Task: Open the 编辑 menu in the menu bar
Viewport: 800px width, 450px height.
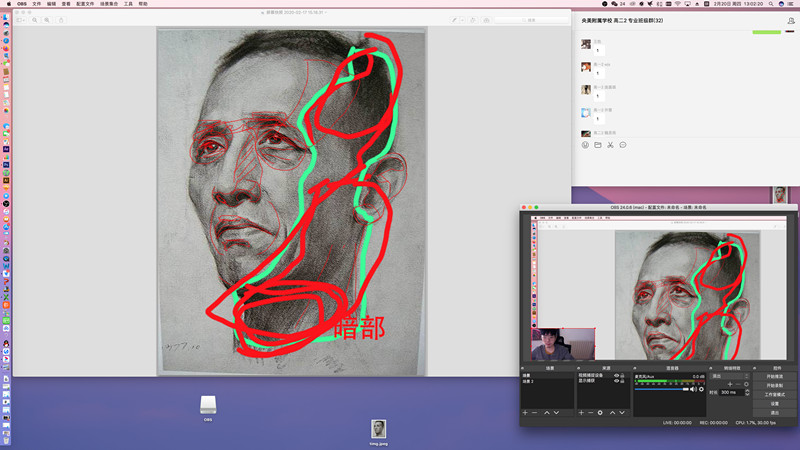Action: pyautogui.click(x=52, y=4)
